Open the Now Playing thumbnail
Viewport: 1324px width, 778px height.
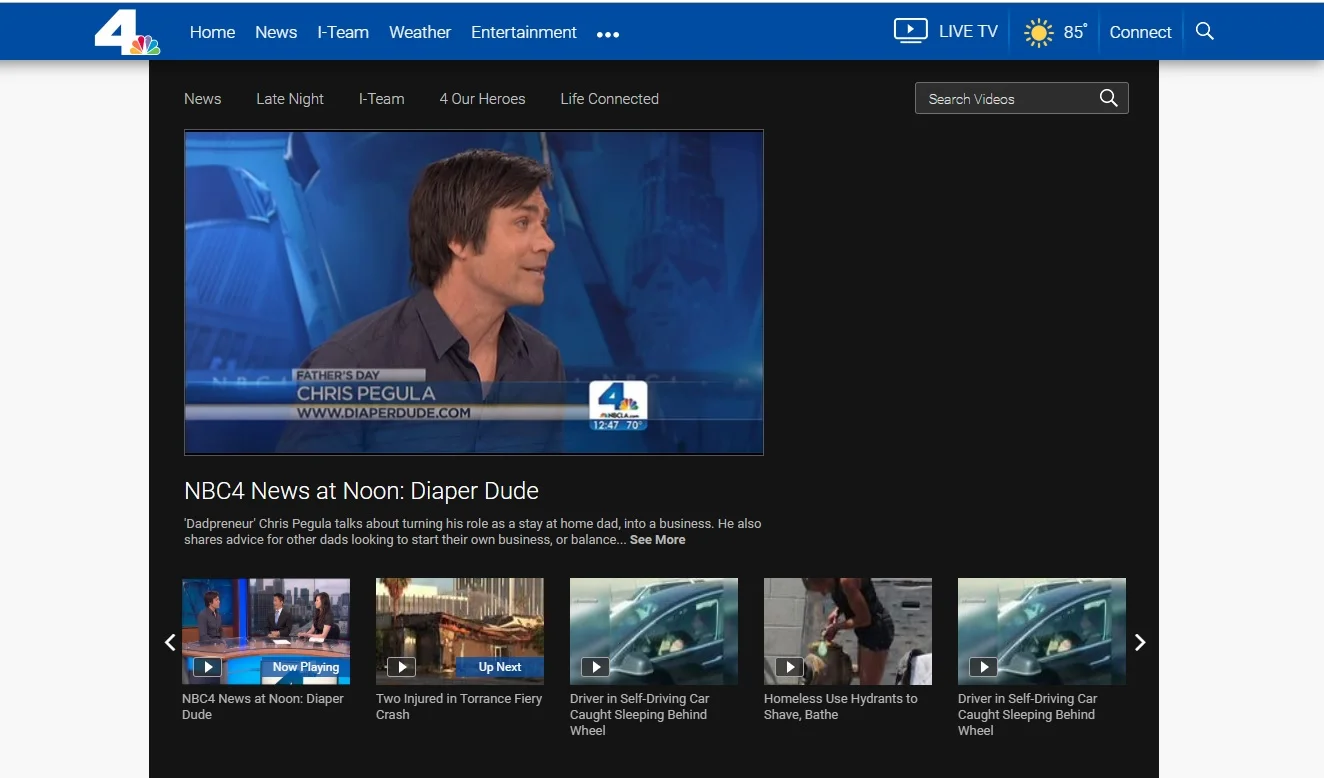tap(266, 631)
